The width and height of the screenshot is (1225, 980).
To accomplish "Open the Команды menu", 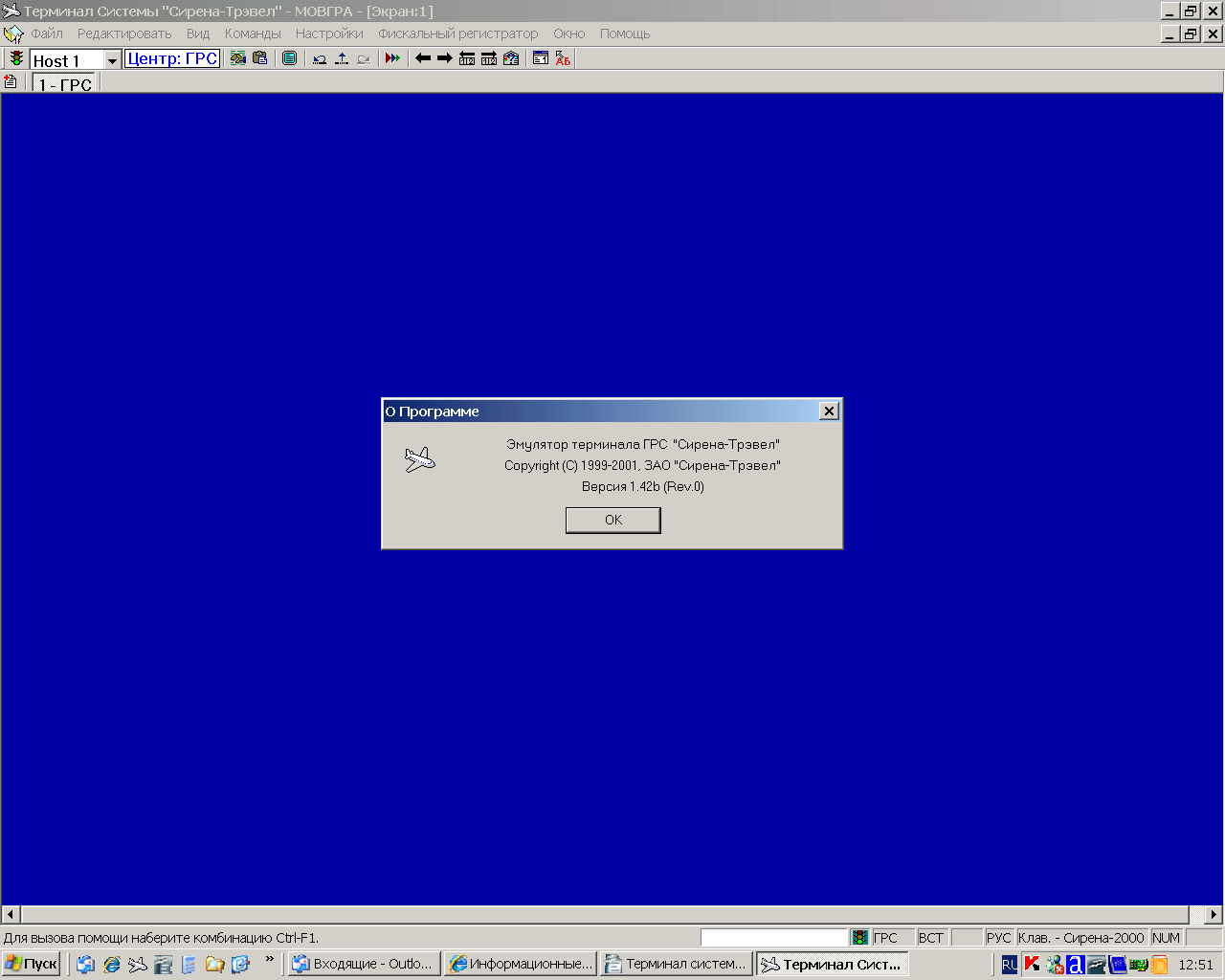I will tap(253, 33).
